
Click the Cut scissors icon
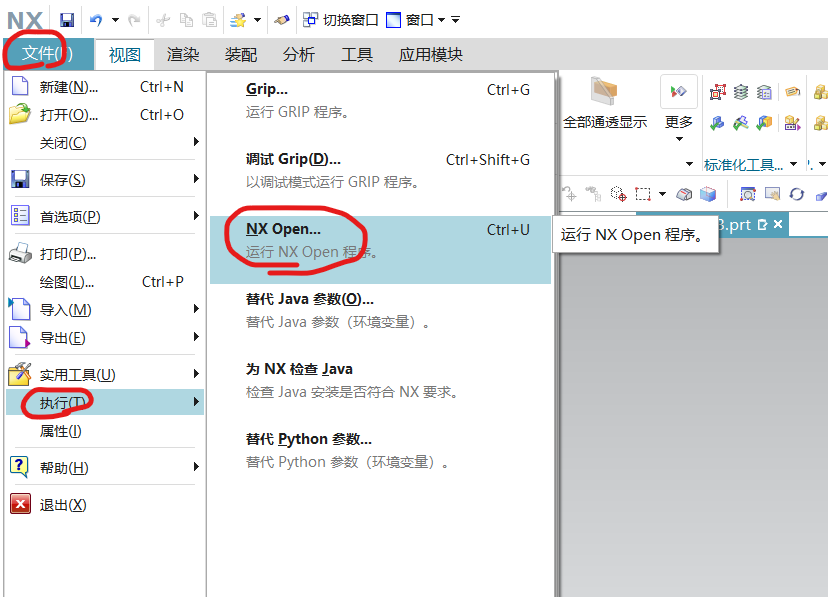(163, 20)
